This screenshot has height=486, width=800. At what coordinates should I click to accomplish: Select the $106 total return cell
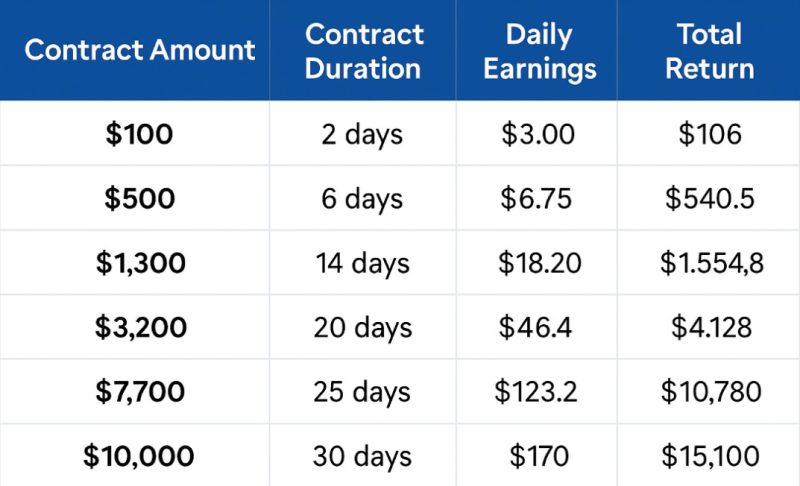709,134
